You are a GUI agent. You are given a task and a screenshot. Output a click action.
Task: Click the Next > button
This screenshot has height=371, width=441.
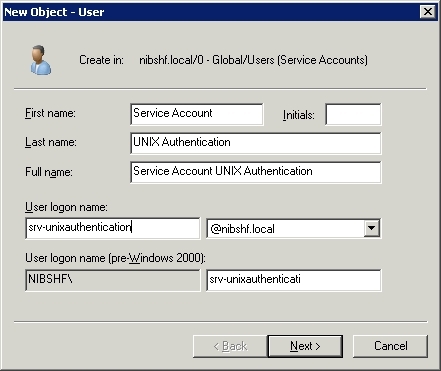point(305,346)
